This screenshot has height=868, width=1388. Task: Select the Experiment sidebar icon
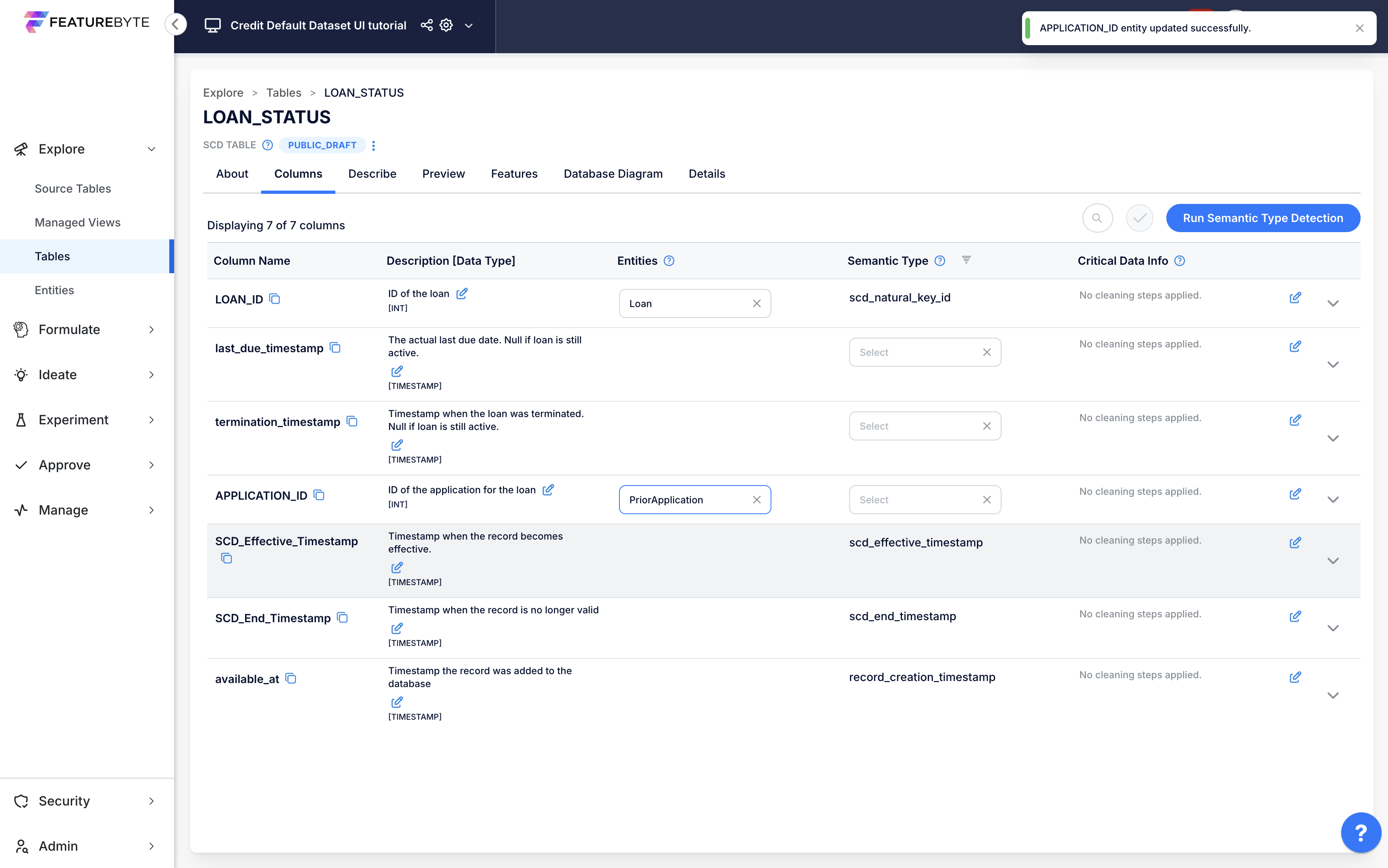[21, 419]
